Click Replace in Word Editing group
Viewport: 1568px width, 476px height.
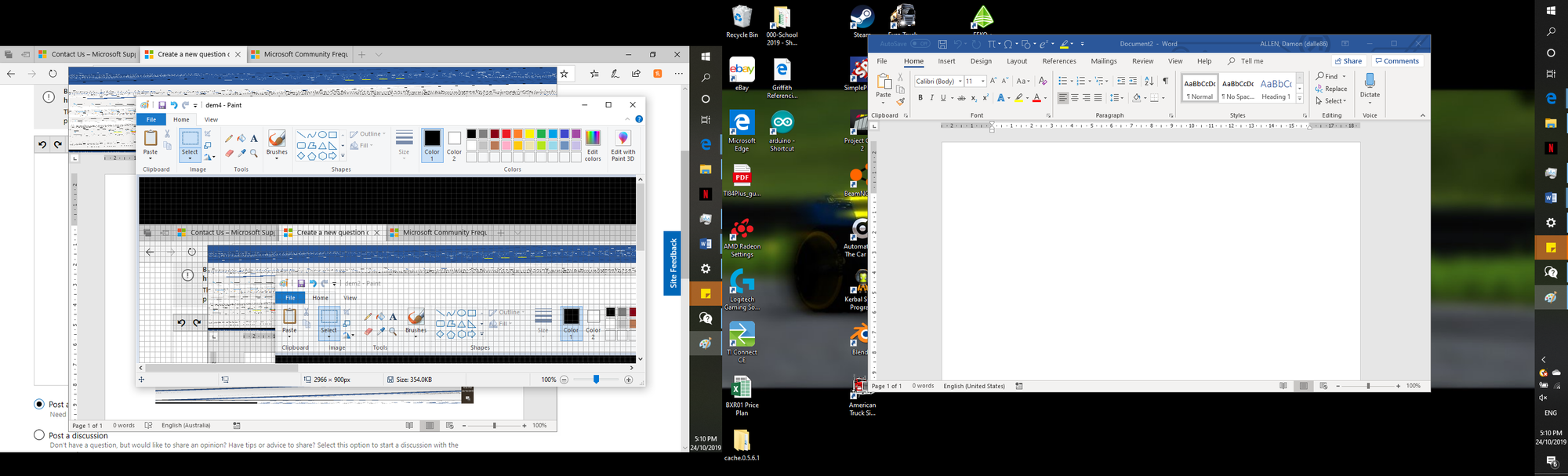(x=1331, y=89)
